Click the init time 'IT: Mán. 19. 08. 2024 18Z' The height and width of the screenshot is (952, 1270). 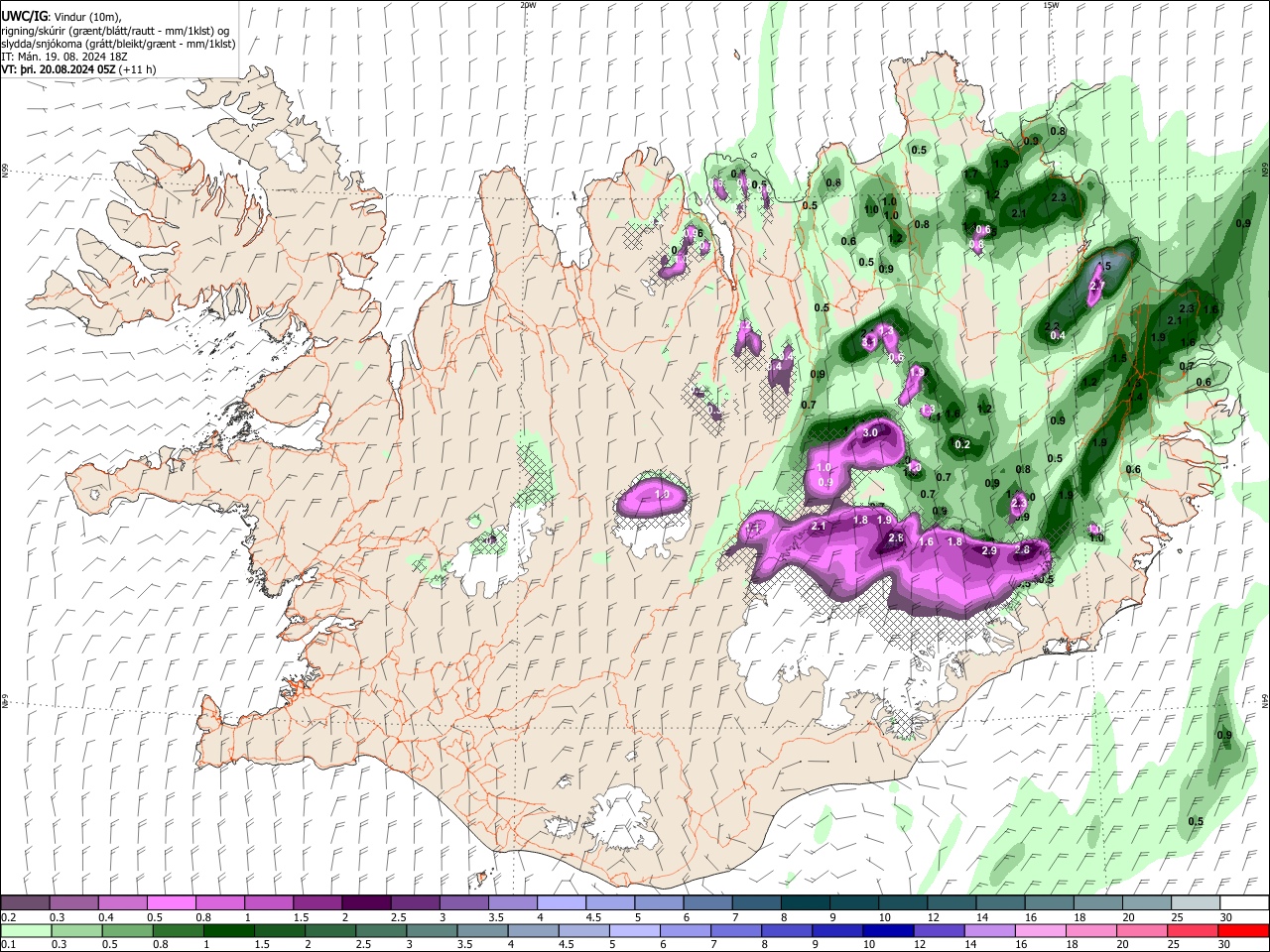[x=64, y=57]
